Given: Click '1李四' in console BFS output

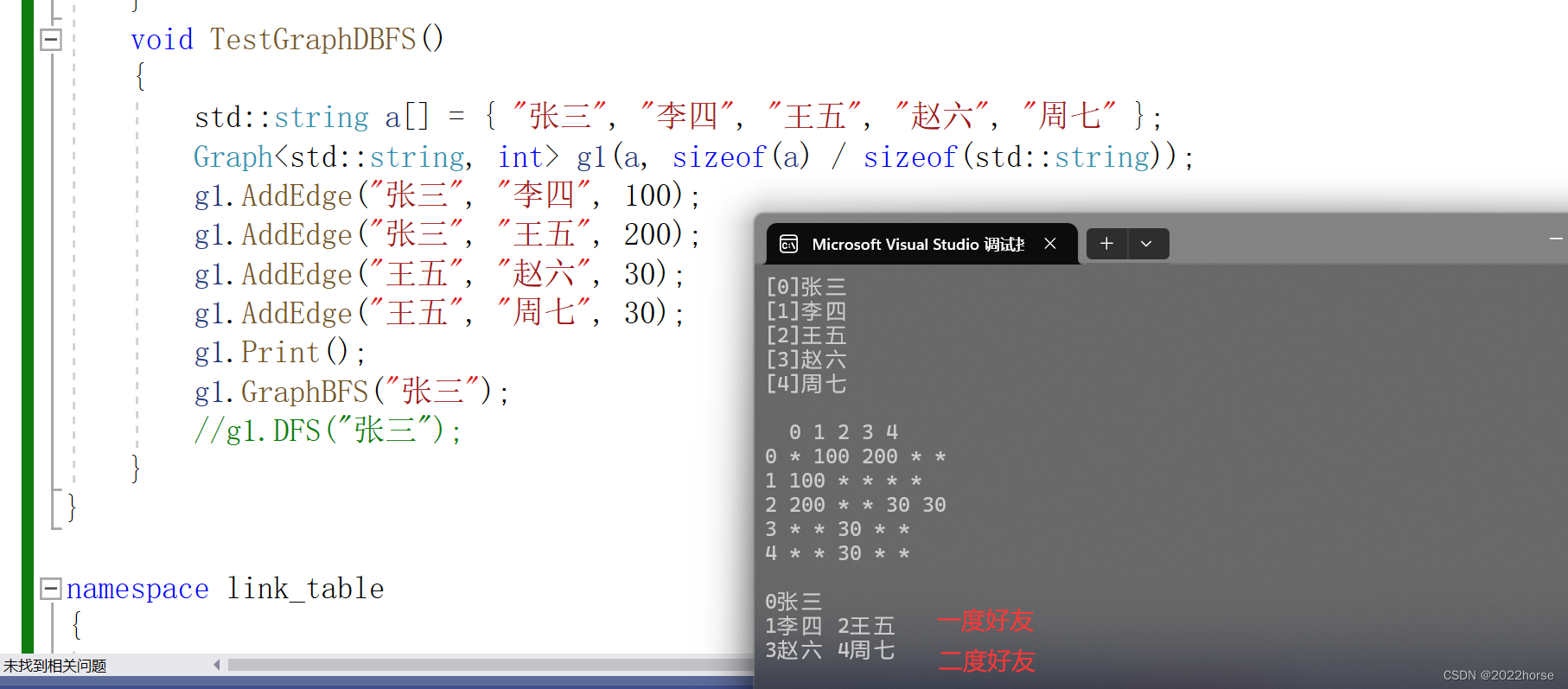Looking at the screenshot, I should (794, 626).
